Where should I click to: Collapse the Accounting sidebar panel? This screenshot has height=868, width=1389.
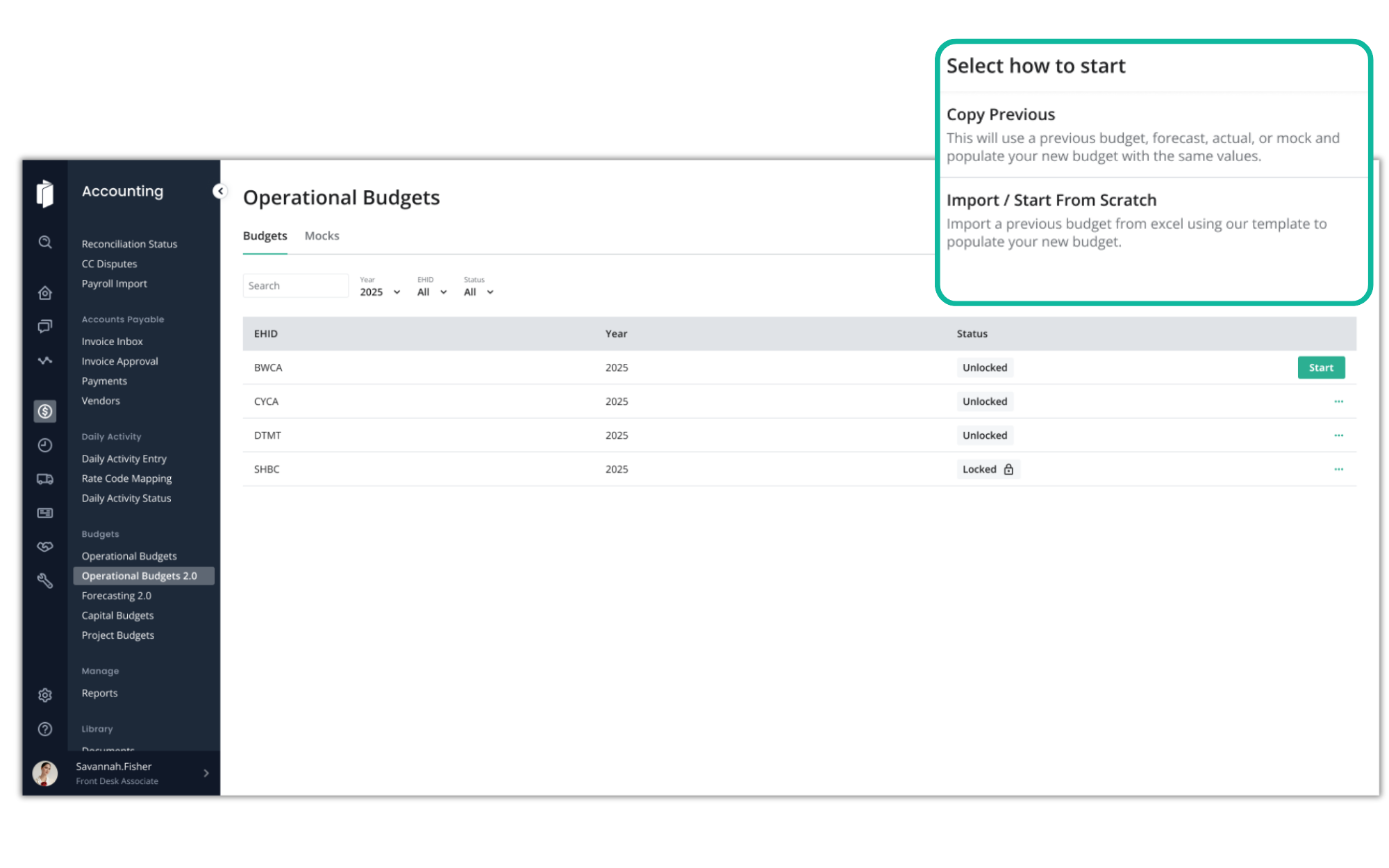(220, 191)
